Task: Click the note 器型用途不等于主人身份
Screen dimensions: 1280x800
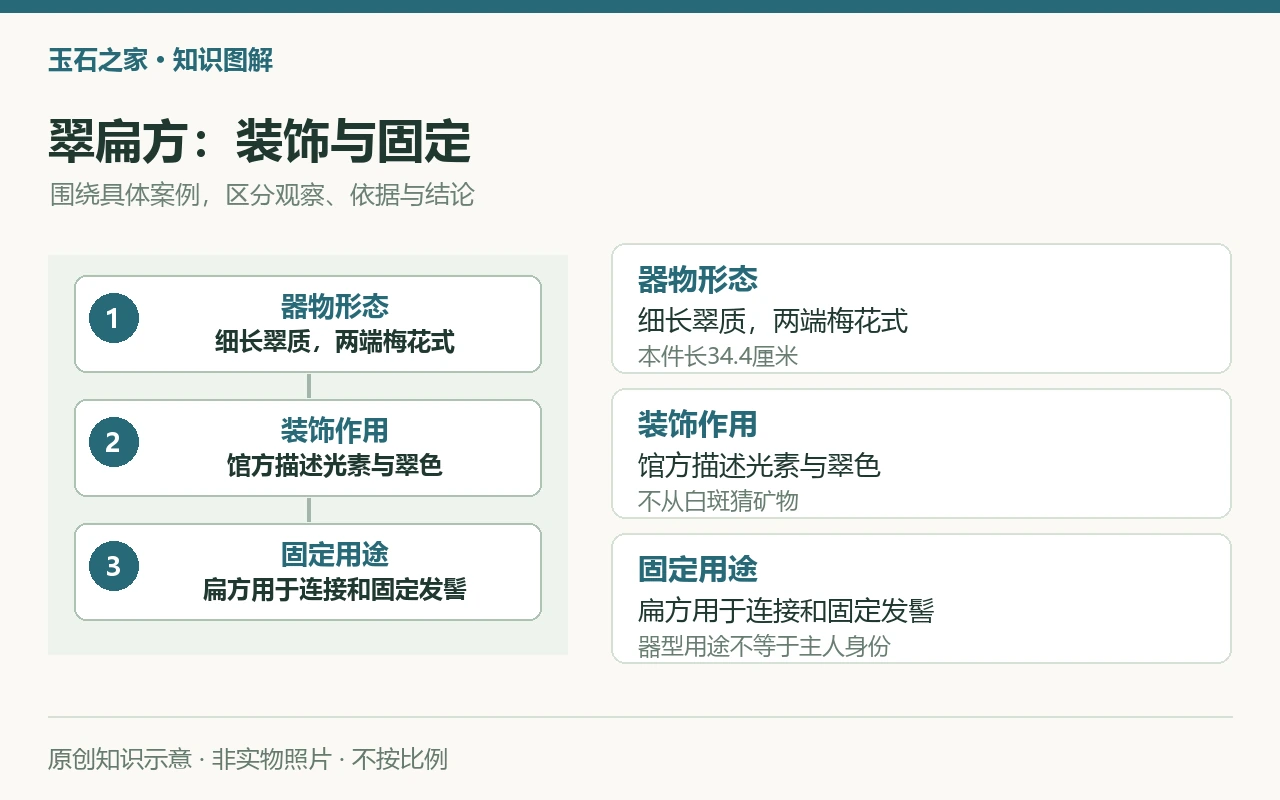Action: (x=764, y=646)
